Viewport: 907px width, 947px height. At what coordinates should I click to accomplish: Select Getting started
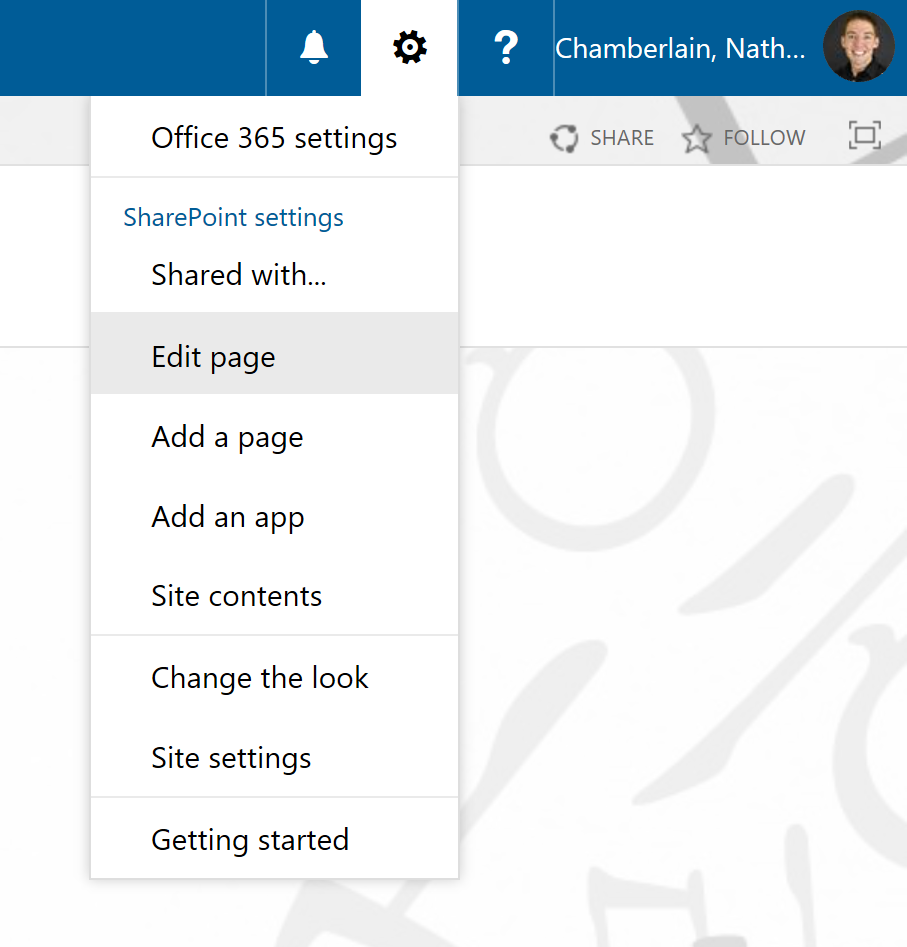250,839
